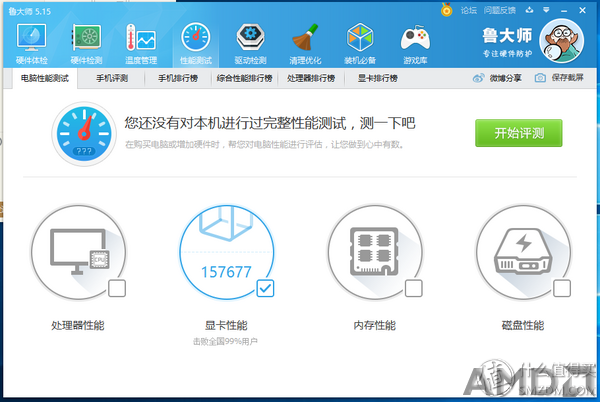This screenshot has height=402, width=600.
Task: Click the 微博分享 share link
Action: [505, 78]
